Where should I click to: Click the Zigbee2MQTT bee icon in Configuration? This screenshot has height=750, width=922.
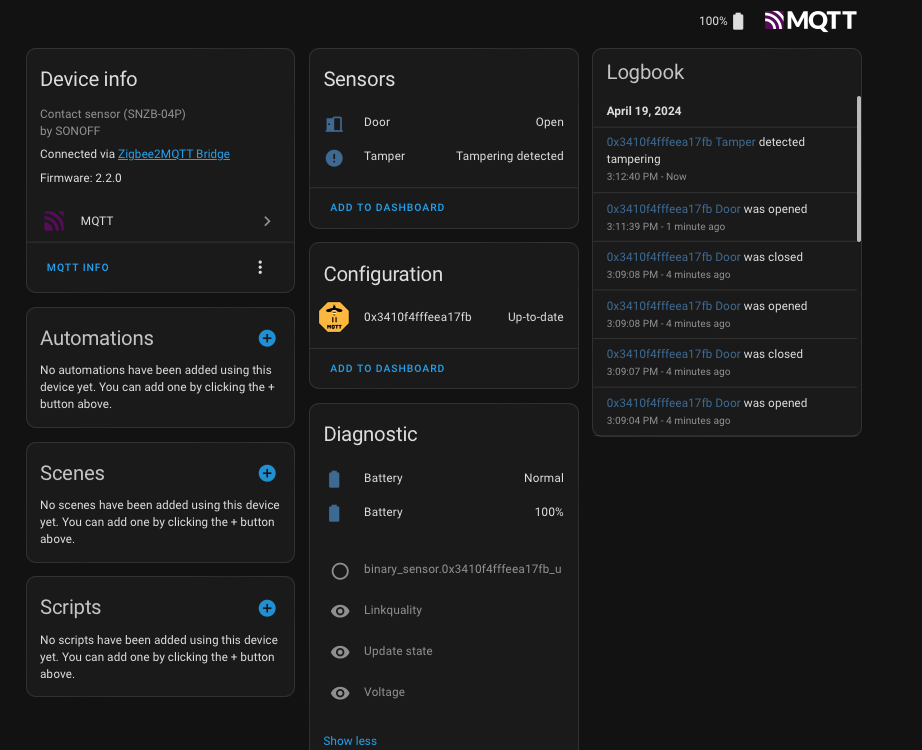pos(334,317)
